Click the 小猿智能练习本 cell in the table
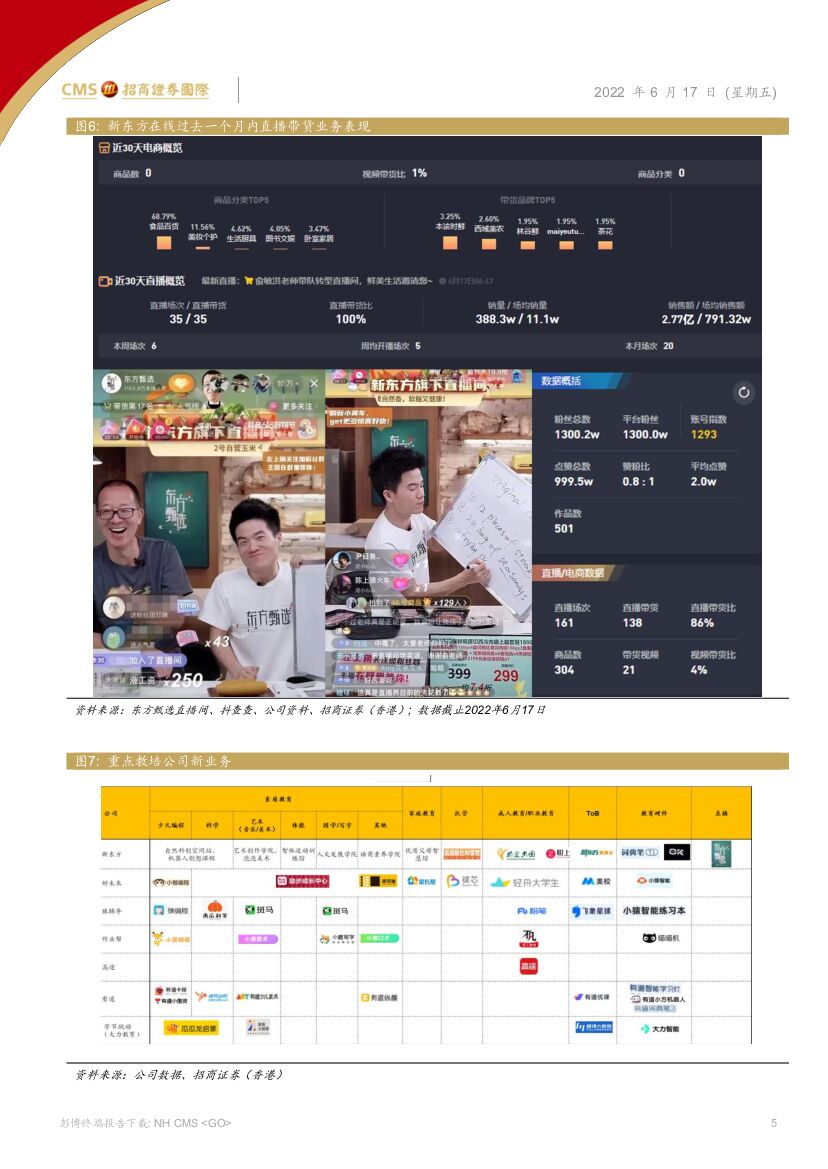This screenshot has height=1169, width=828. [x=654, y=910]
